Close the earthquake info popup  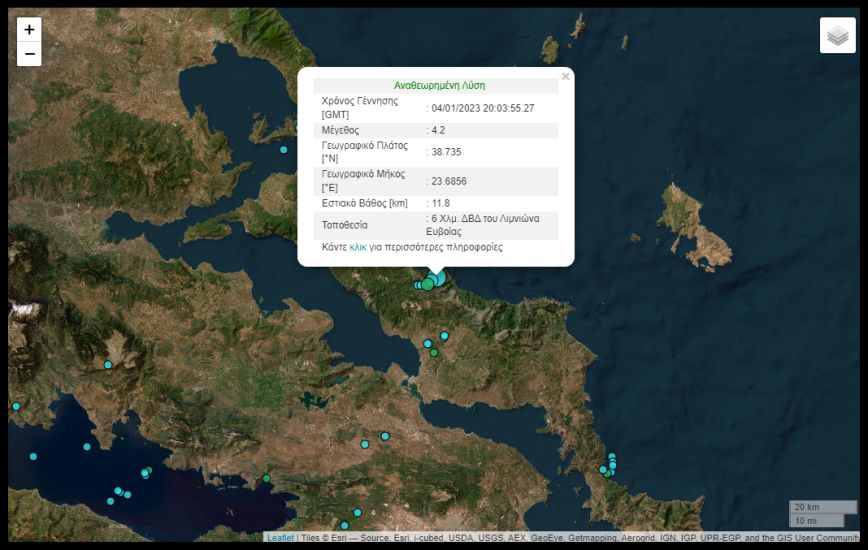(565, 76)
